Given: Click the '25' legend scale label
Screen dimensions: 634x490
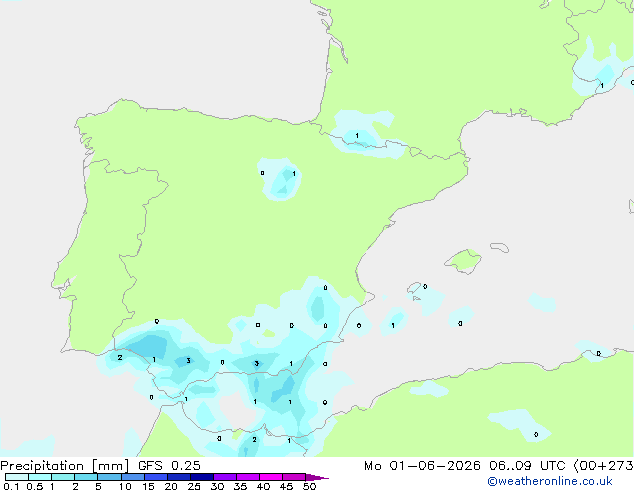Looking at the screenshot, I should [x=194, y=486].
